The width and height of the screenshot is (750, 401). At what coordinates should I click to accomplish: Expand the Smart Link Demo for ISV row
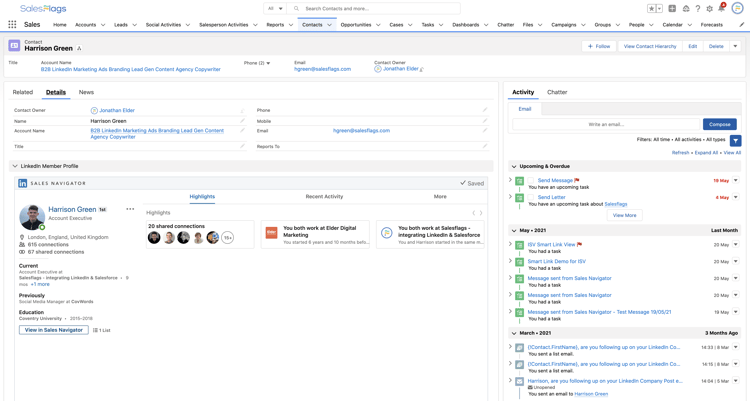pos(510,261)
